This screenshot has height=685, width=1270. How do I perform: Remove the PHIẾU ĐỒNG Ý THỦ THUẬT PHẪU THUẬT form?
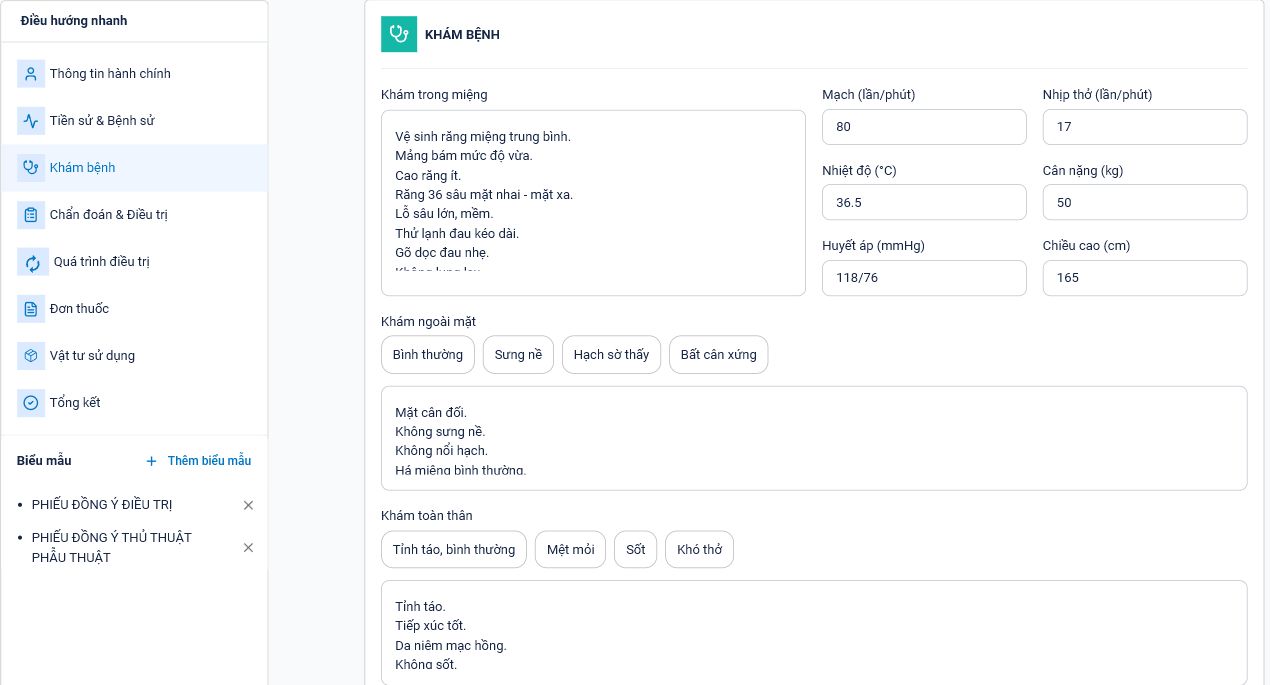coord(248,547)
